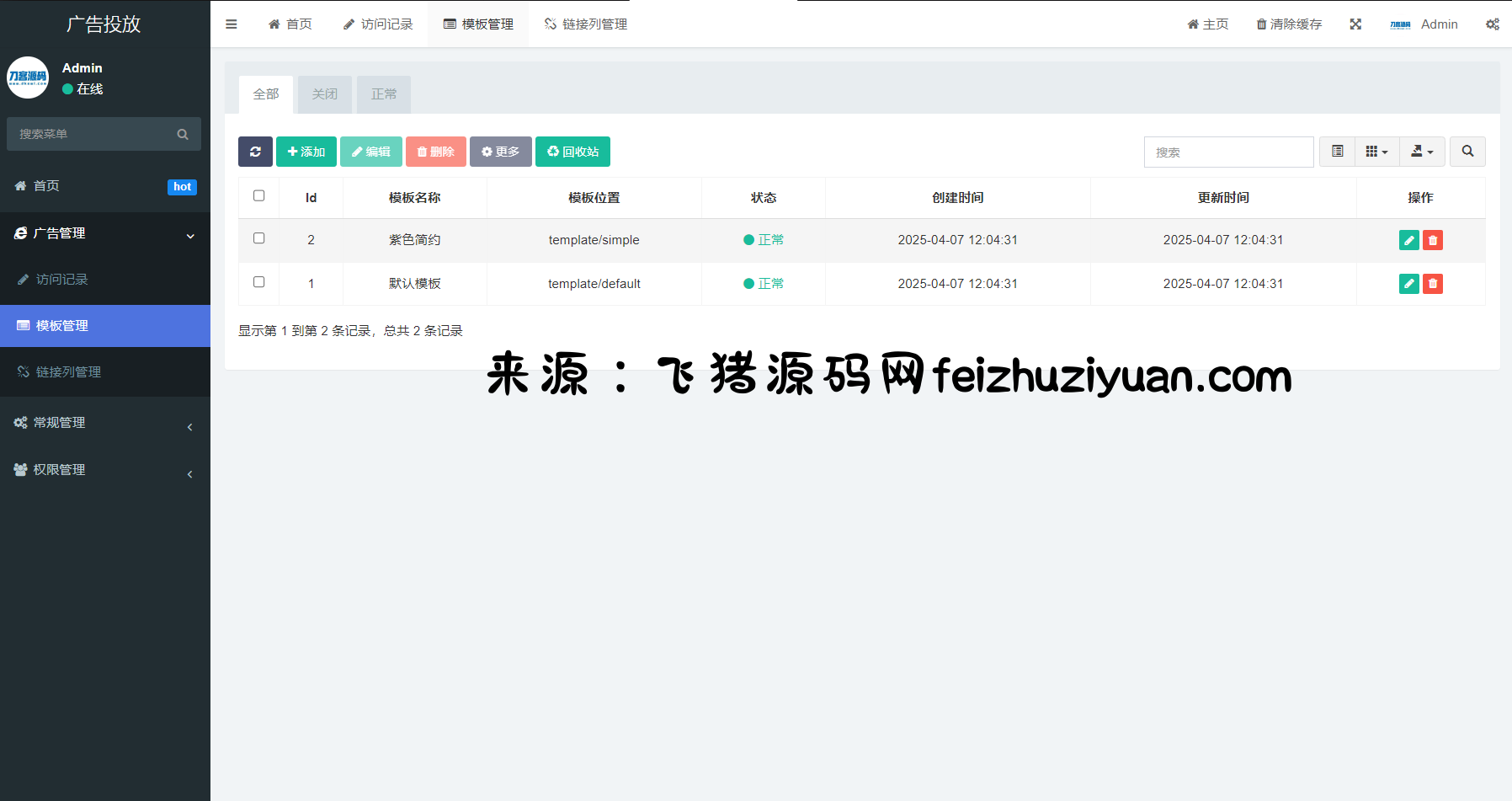Click the 添加 add button
This screenshot has height=801, width=1512.
[x=306, y=152]
